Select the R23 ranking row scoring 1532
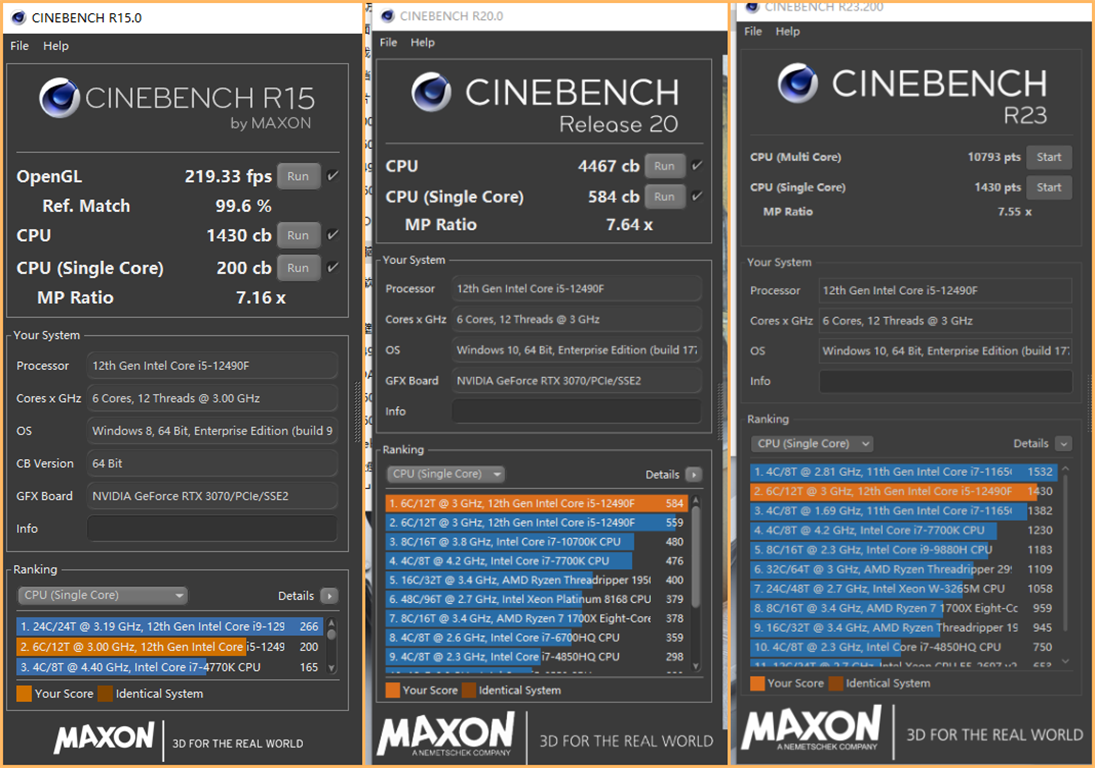 point(904,472)
